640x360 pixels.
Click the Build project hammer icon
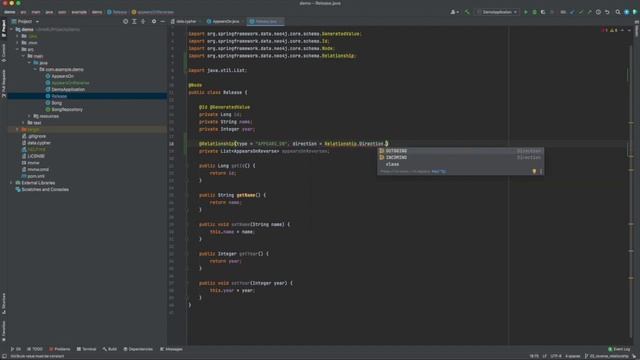(x=467, y=12)
